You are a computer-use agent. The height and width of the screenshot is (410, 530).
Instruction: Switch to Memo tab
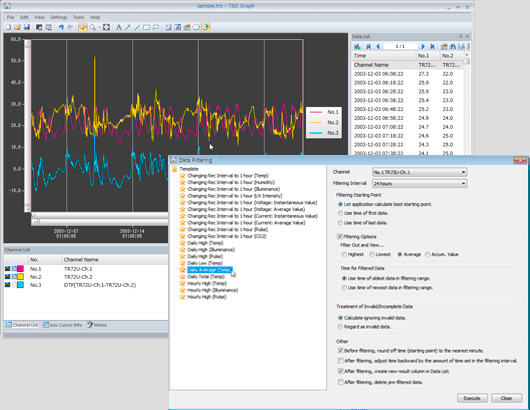(x=97, y=325)
